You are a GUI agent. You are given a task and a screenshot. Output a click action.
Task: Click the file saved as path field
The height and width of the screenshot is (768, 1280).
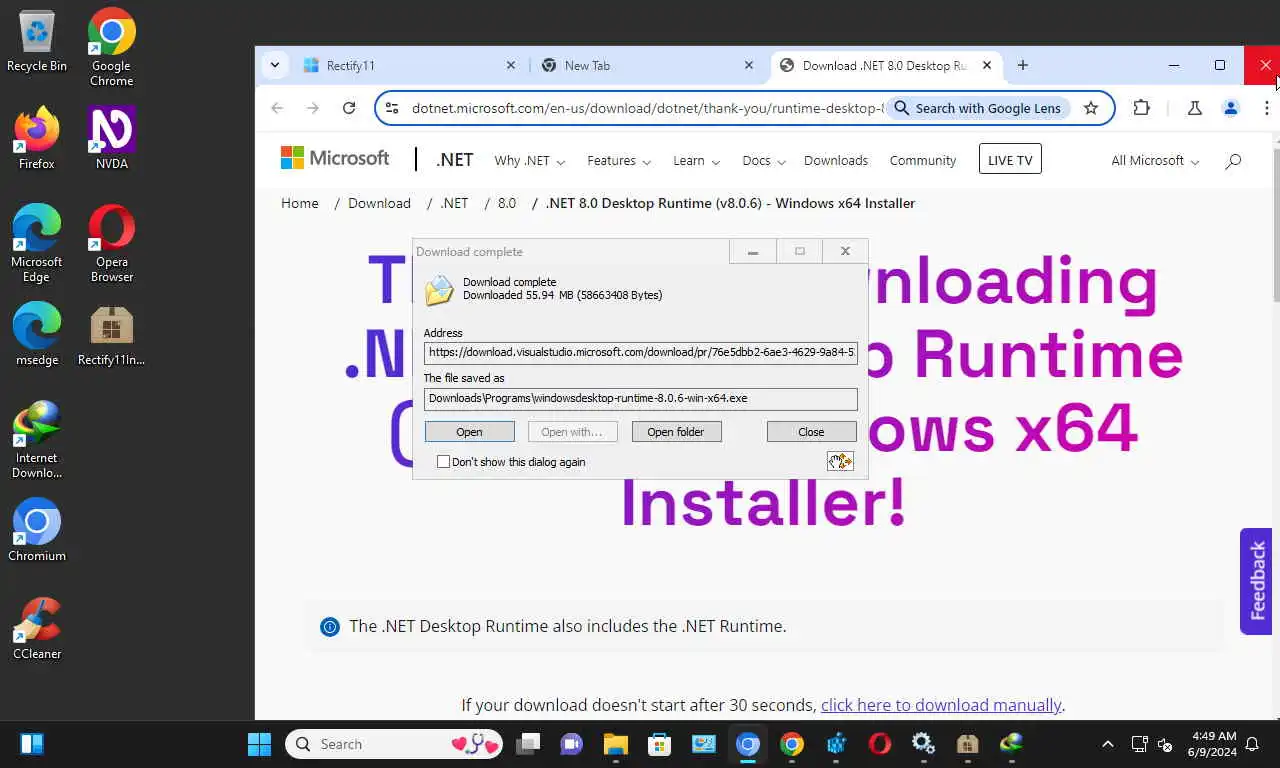640,398
